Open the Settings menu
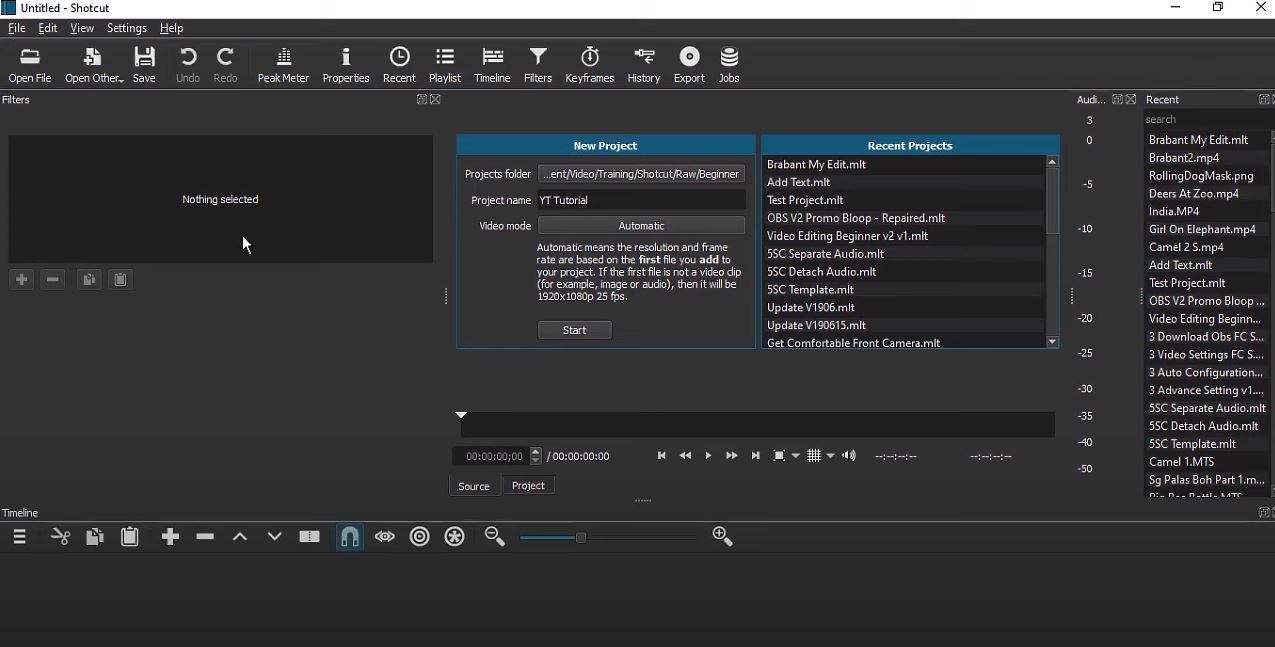This screenshot has height=647, width=1275. click(126, 28)
